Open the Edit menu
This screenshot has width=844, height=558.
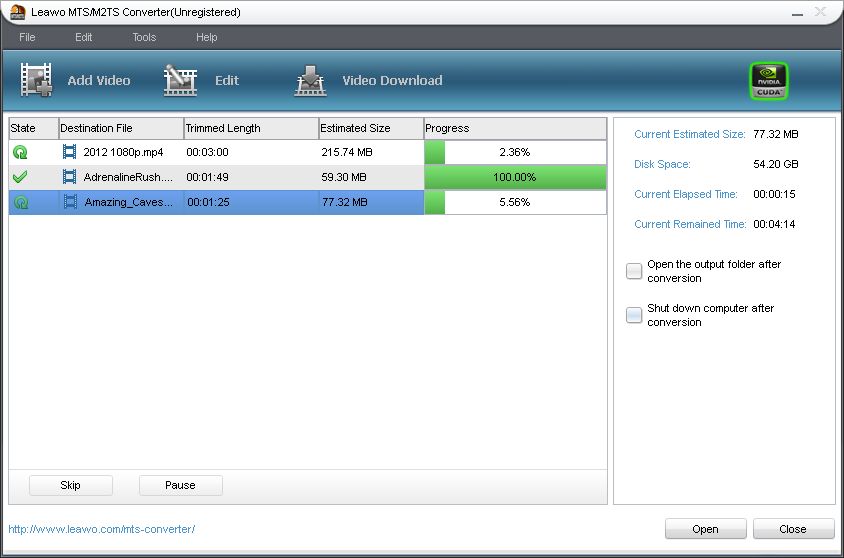83,37
